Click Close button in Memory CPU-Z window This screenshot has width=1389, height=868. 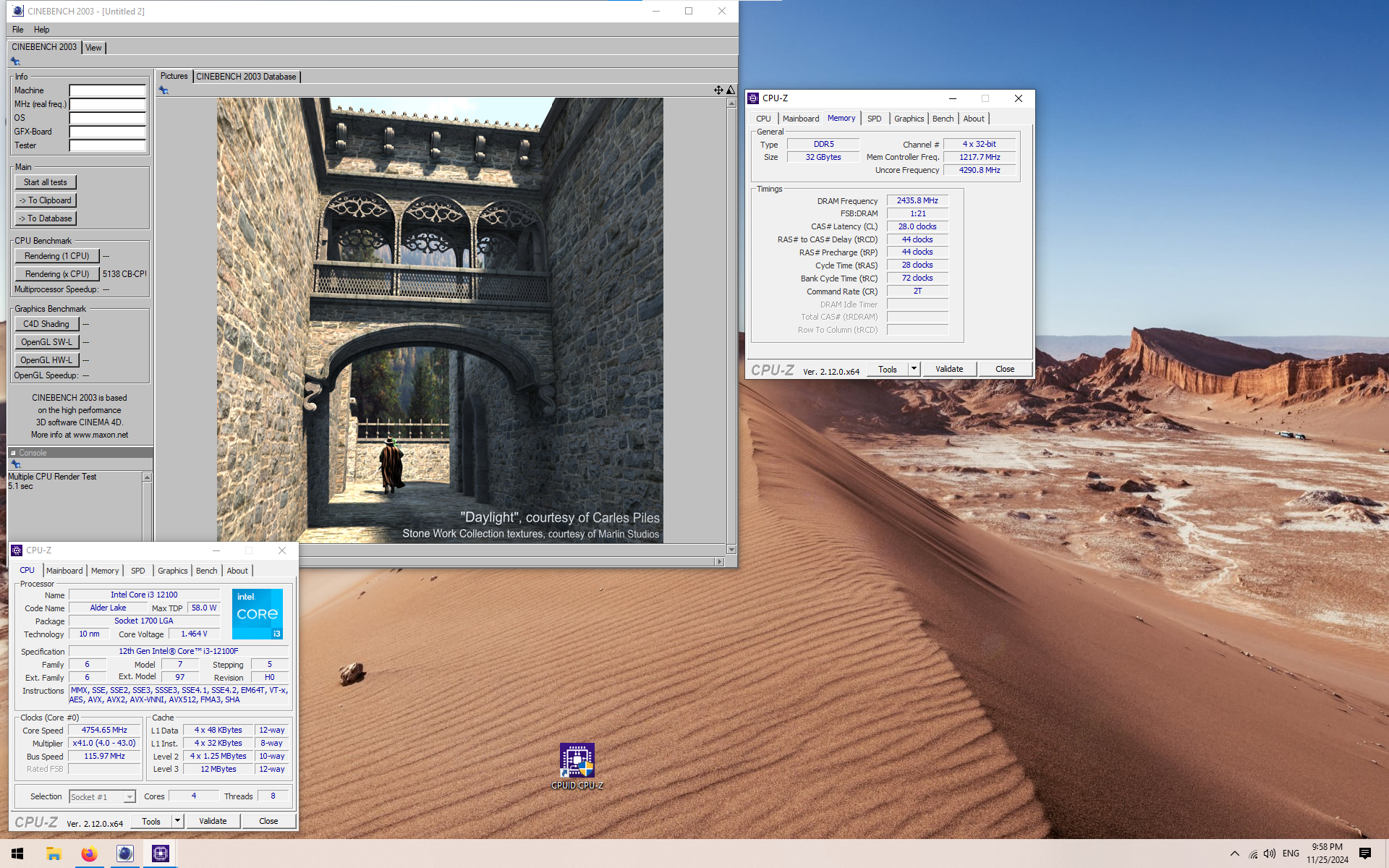point(1005,369)
